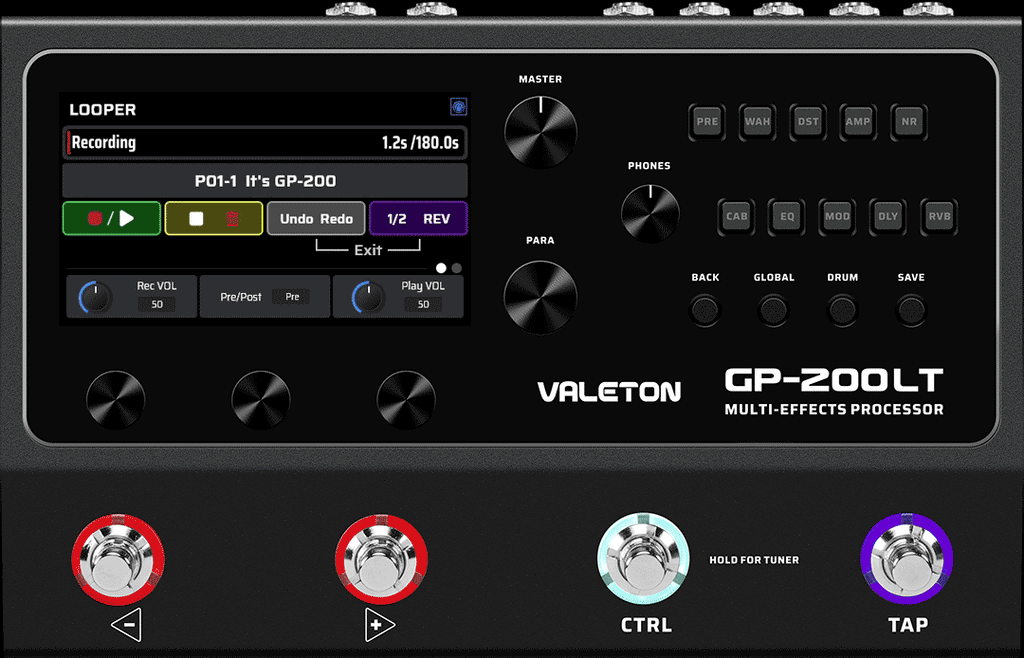The height and width of the screenshot is (658, 1024).
Task: Click the Recording status bar
Action: click(x=264, y=142)
